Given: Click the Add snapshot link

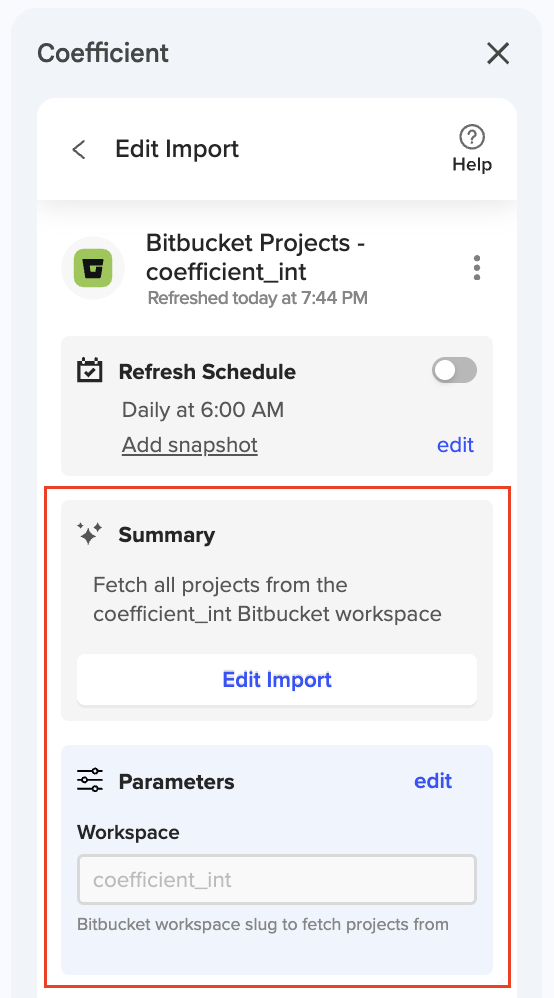Looking at the screenshot, I should point(190,445).
